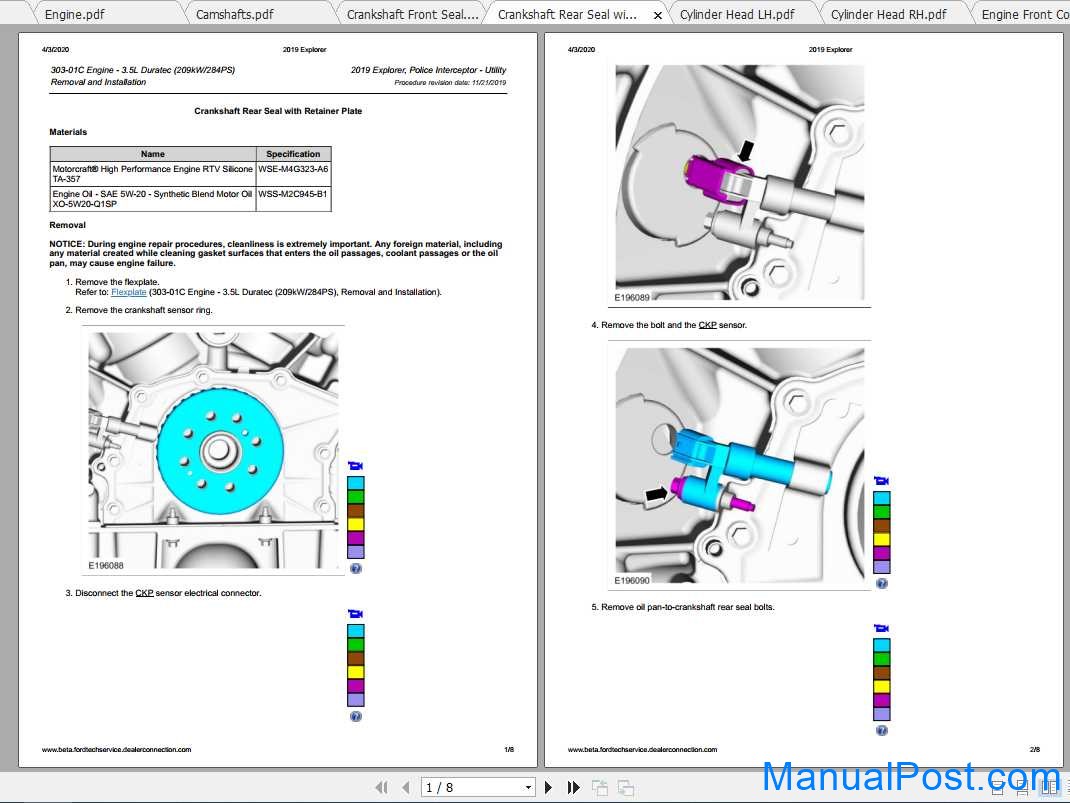Click the camera icon beside step 3
Viewport: 1070px width, 803px height.
(x=356, y=614)
